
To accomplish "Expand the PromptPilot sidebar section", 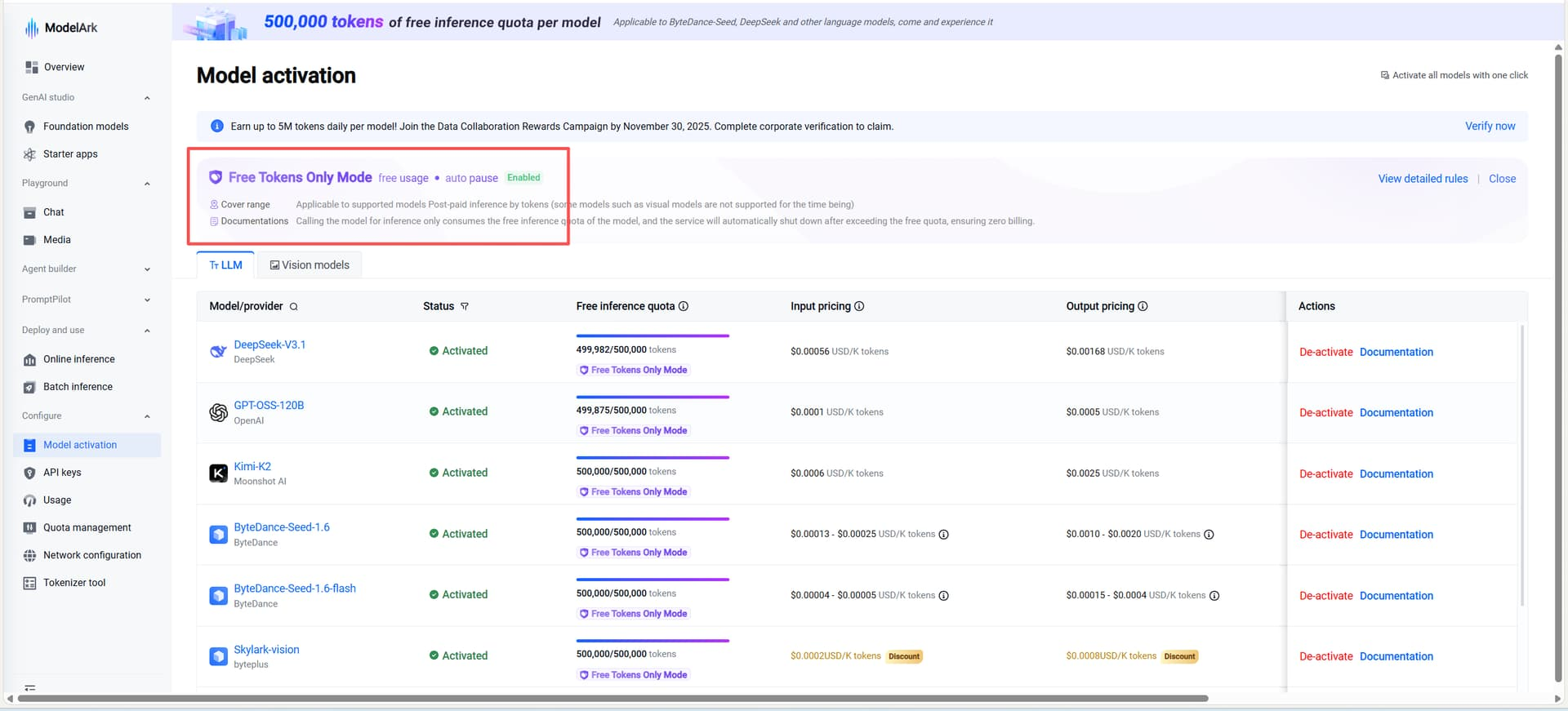I will (x=147, y=300).
